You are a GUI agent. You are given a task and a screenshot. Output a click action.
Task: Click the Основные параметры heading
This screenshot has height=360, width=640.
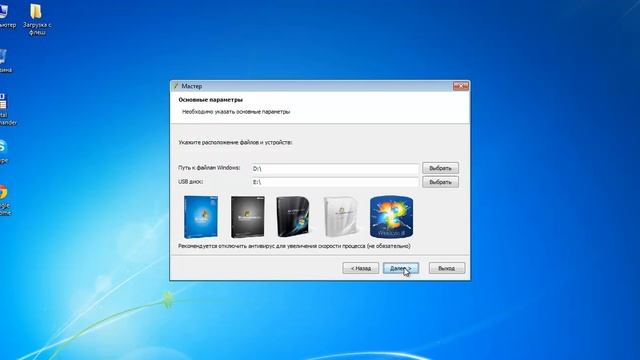tap(211, 100)
